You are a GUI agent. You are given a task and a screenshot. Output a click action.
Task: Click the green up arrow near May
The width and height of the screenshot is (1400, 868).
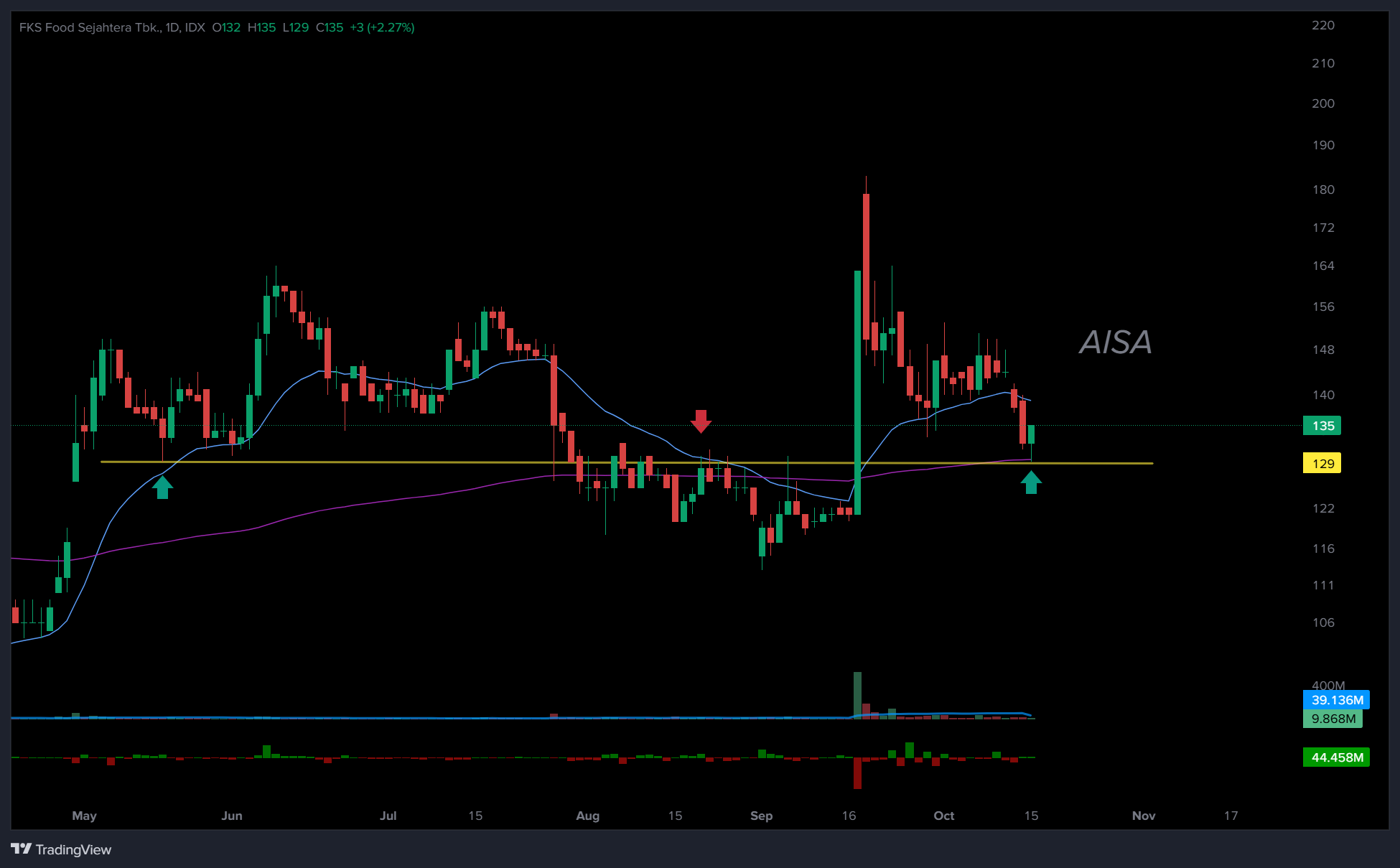(x=162, y=487)
